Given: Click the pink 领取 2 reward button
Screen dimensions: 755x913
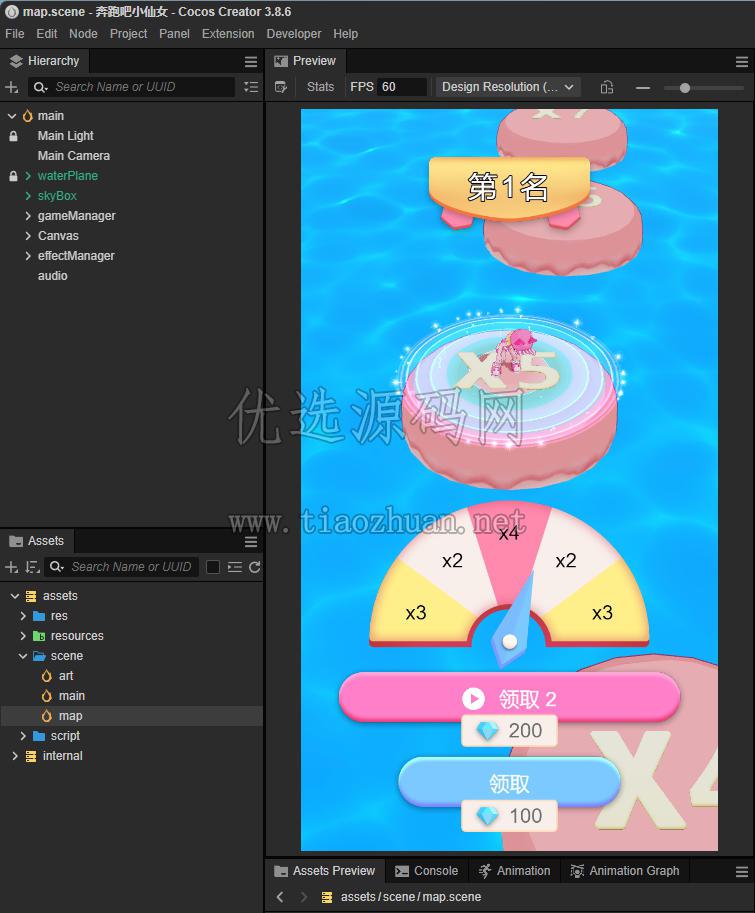Looking at the screenshot, I should click(509, 698).
